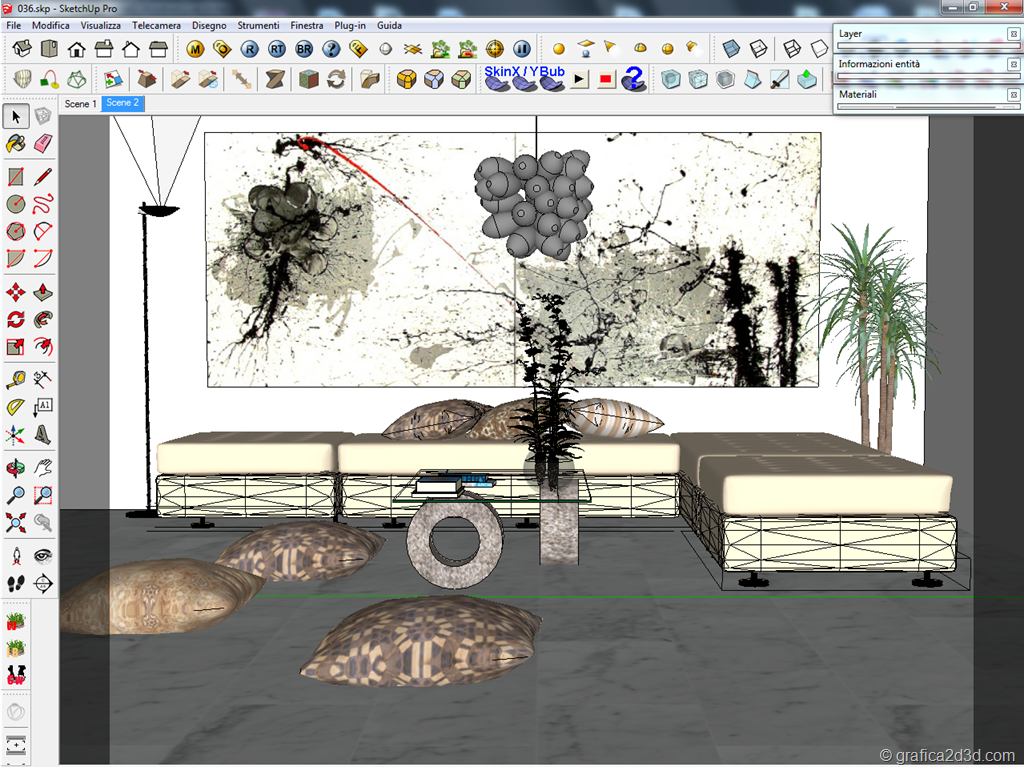Switch to Iso view house icon
Screen dimensions: 1024x767
pos(22,49)
